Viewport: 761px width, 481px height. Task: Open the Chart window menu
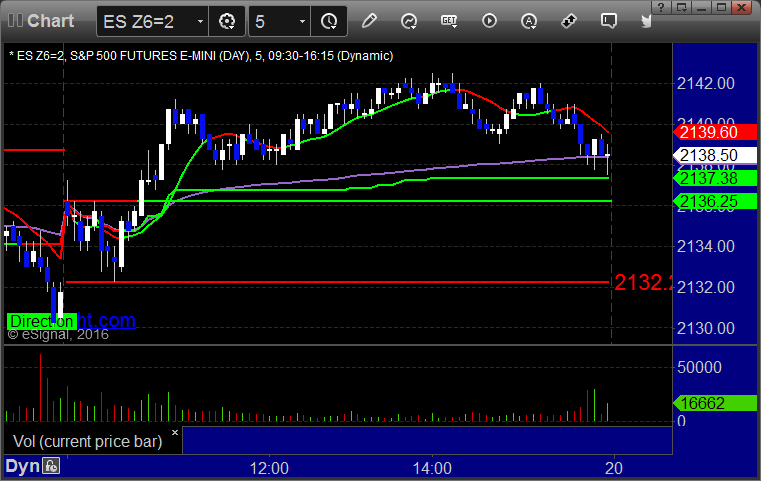tap(41, 21)
